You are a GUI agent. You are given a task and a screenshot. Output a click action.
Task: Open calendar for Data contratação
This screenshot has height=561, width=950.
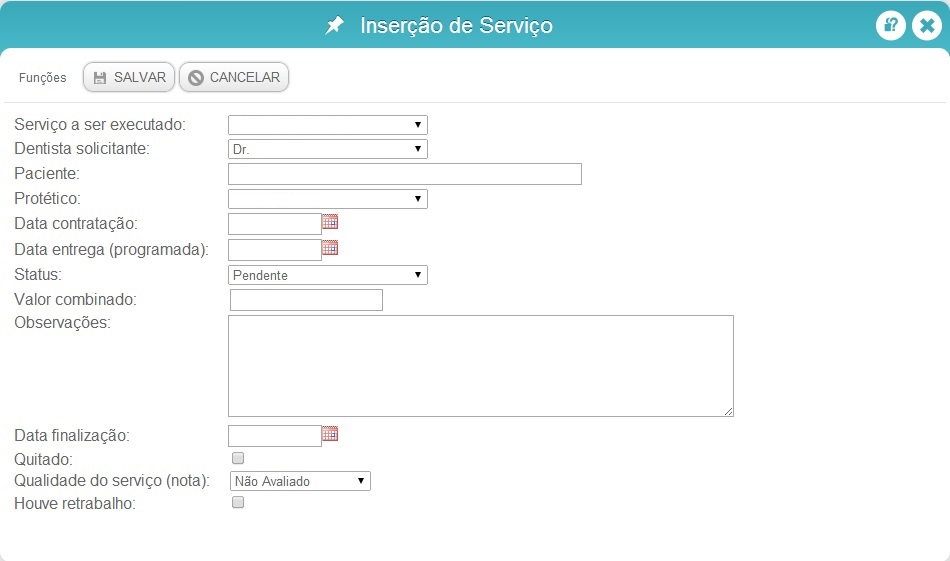(330, 222)
